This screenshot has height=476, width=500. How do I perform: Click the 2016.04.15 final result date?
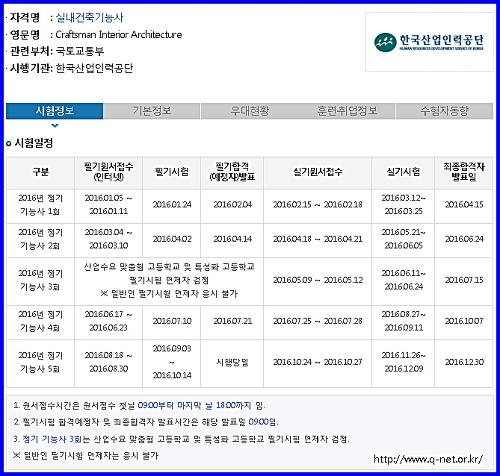pos(464,205)
